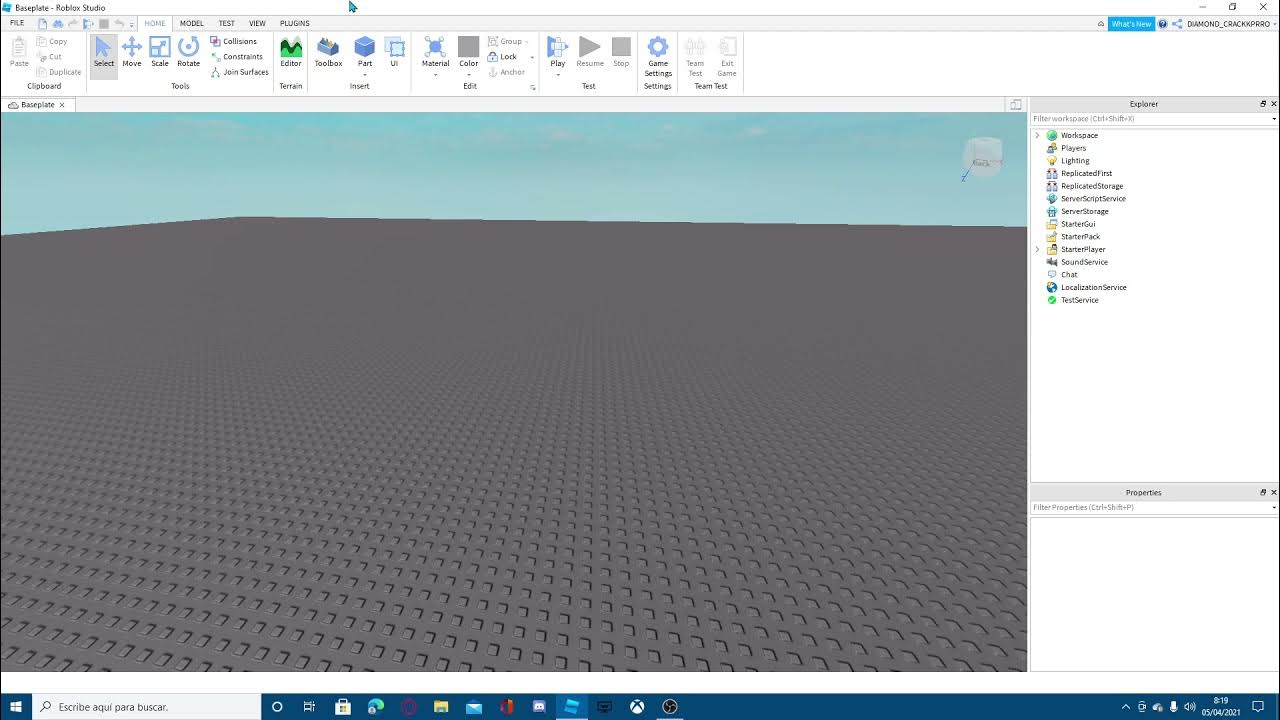This screenshot has height=720, width=1280.
Task: Toggle Collisions on or off
Action: [x=233, y=41]
